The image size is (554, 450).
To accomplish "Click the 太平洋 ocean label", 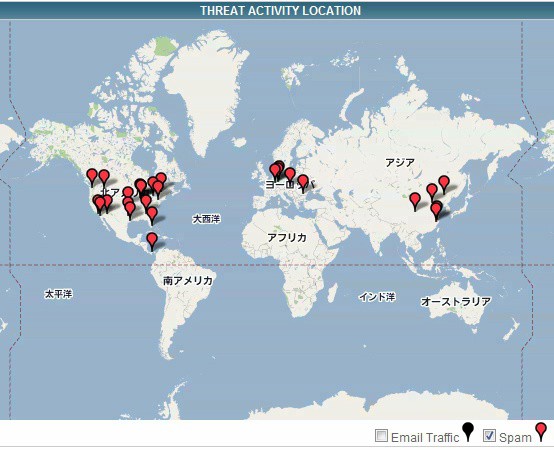I will click(x=59, y=294).
